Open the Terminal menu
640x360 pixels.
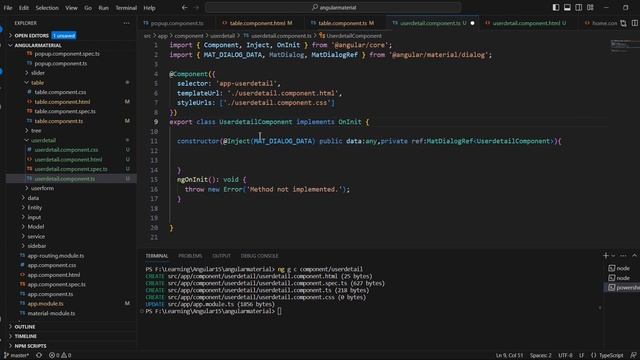(126, 7)
